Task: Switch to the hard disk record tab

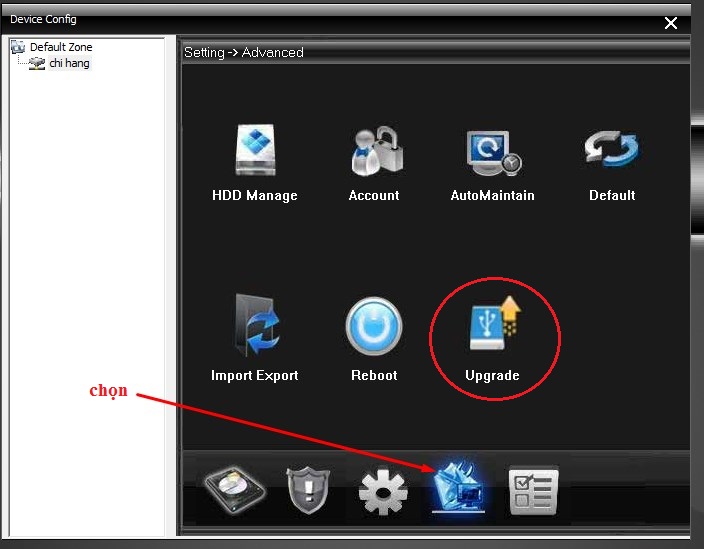Action: 235,490
